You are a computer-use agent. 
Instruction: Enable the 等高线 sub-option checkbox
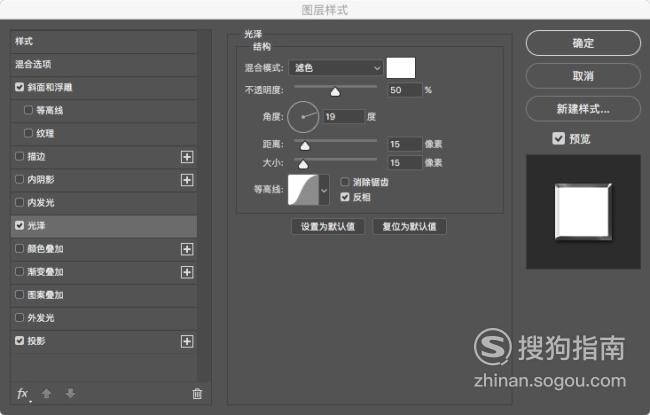[28, 110]
